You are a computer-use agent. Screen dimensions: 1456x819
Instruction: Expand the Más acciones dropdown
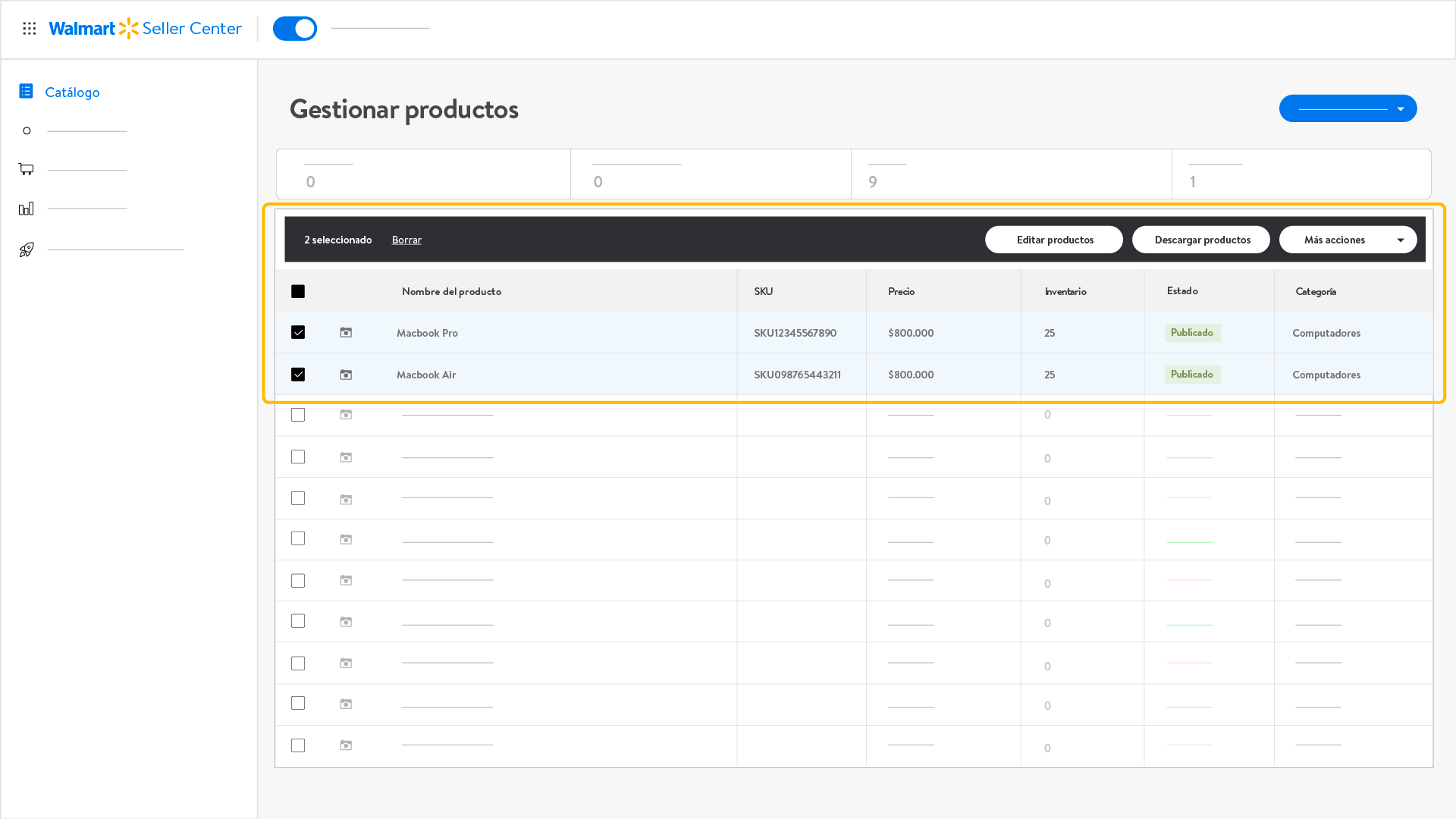(1348, 240)
